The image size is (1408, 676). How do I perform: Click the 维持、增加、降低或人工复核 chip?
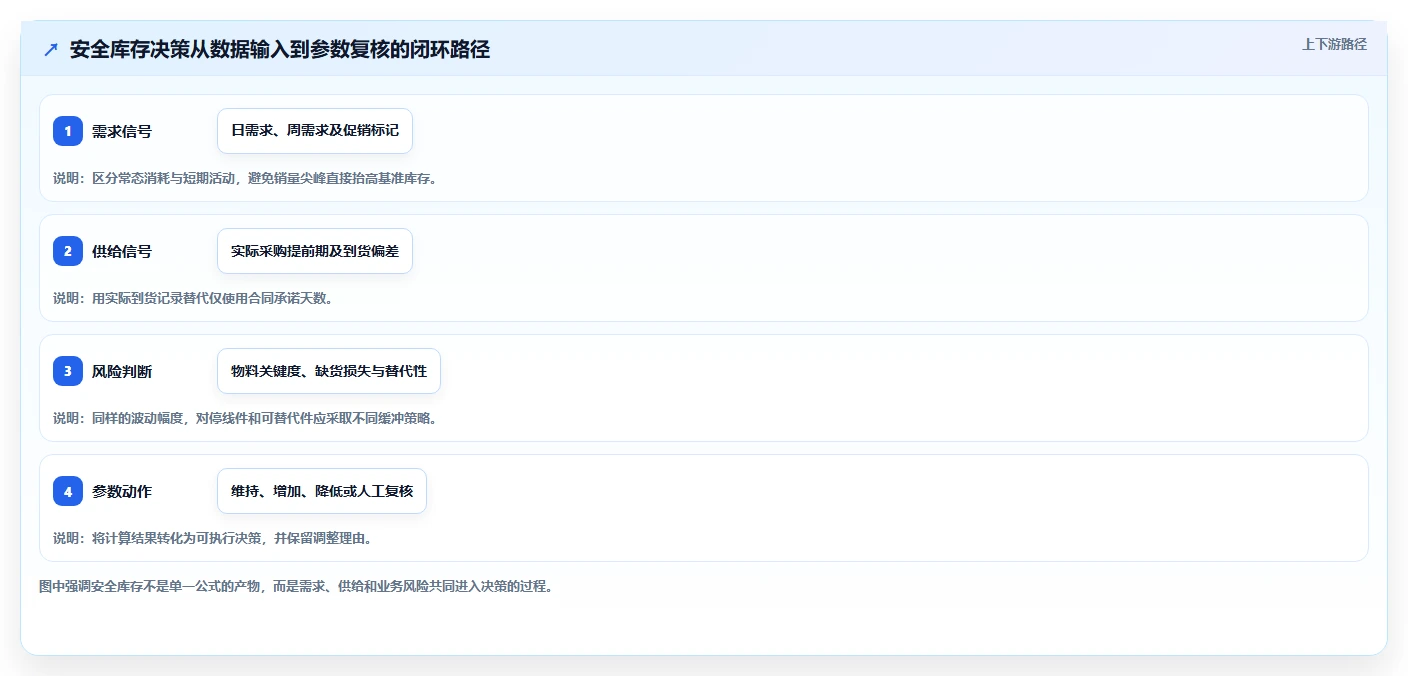pos(322,491)
